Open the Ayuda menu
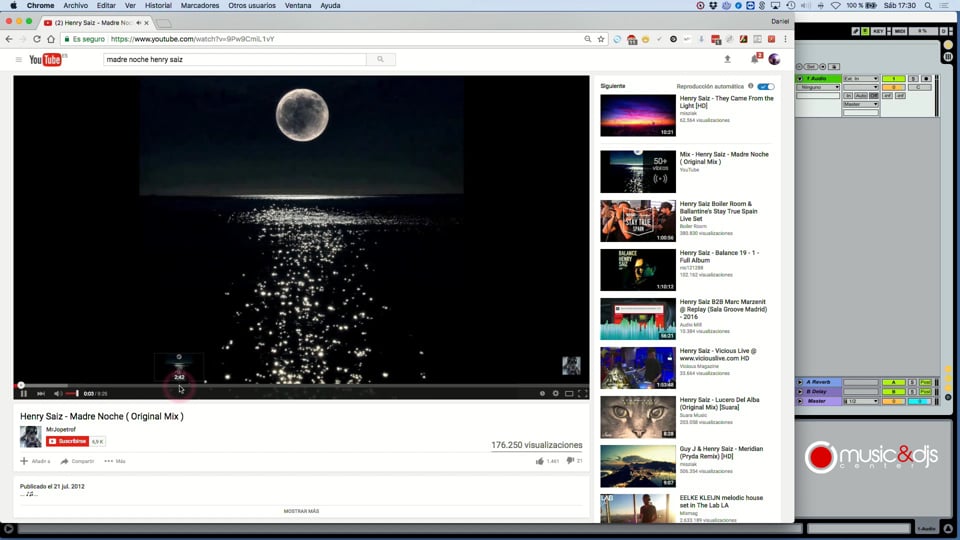 (x=330, y=6)
